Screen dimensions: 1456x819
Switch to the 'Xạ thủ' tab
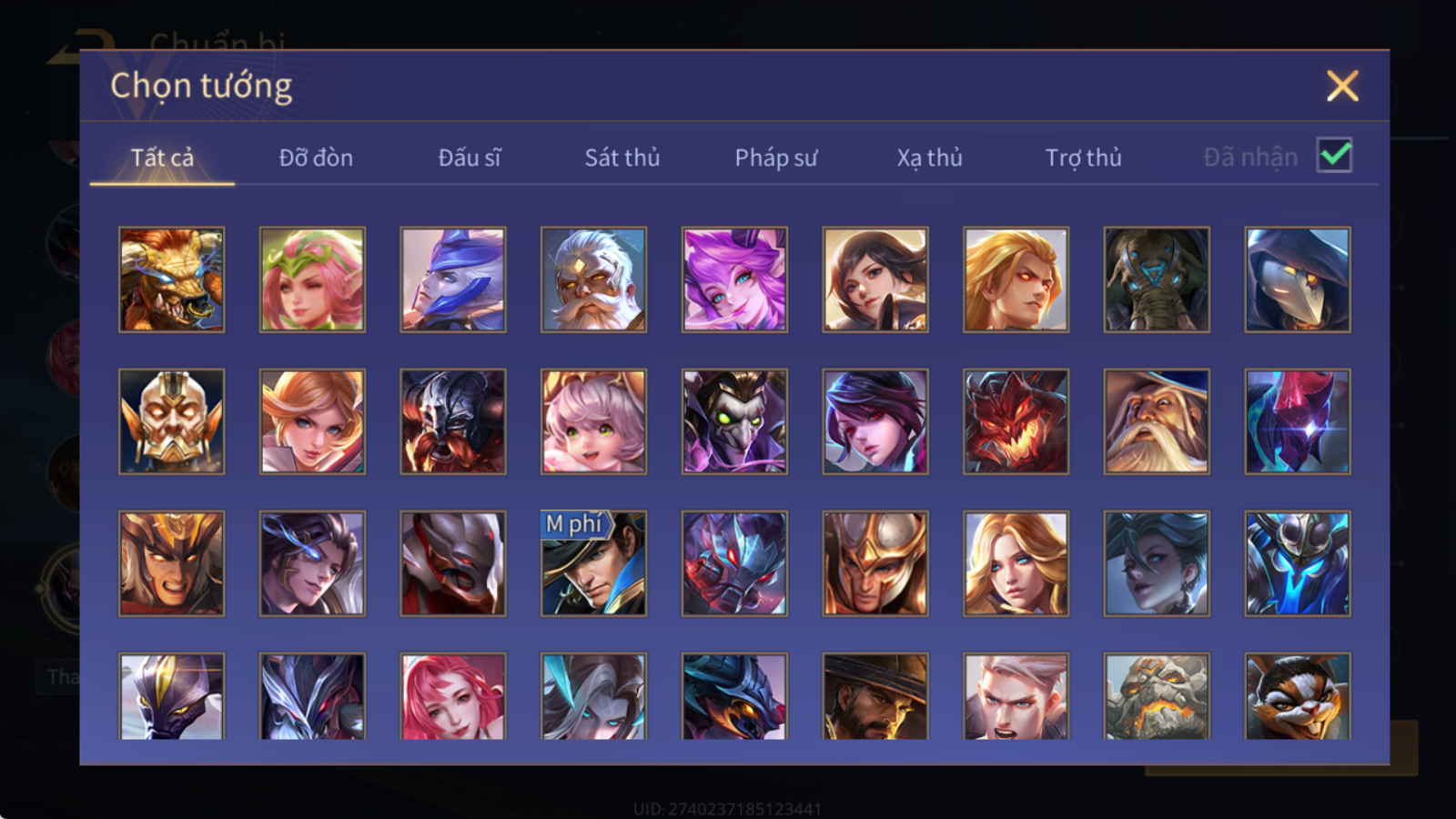pos(929,157)
